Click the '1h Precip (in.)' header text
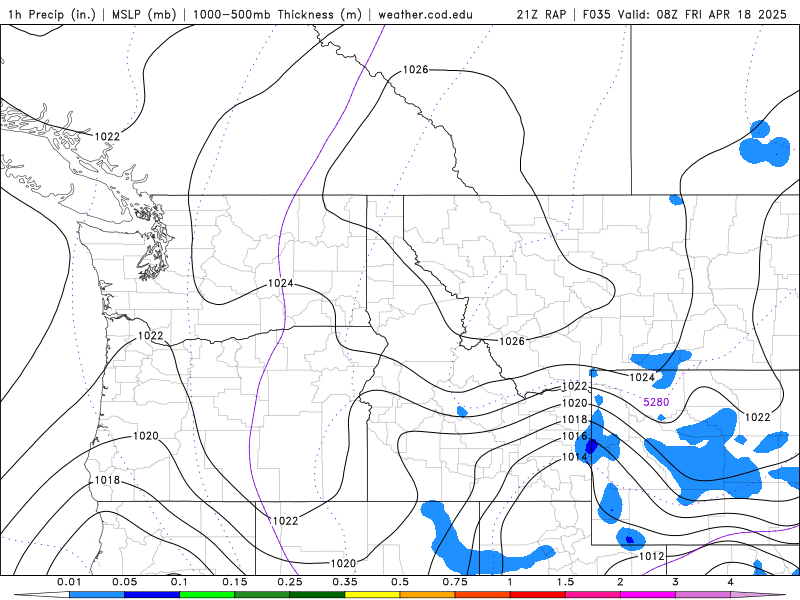 (x=52, y=14)
